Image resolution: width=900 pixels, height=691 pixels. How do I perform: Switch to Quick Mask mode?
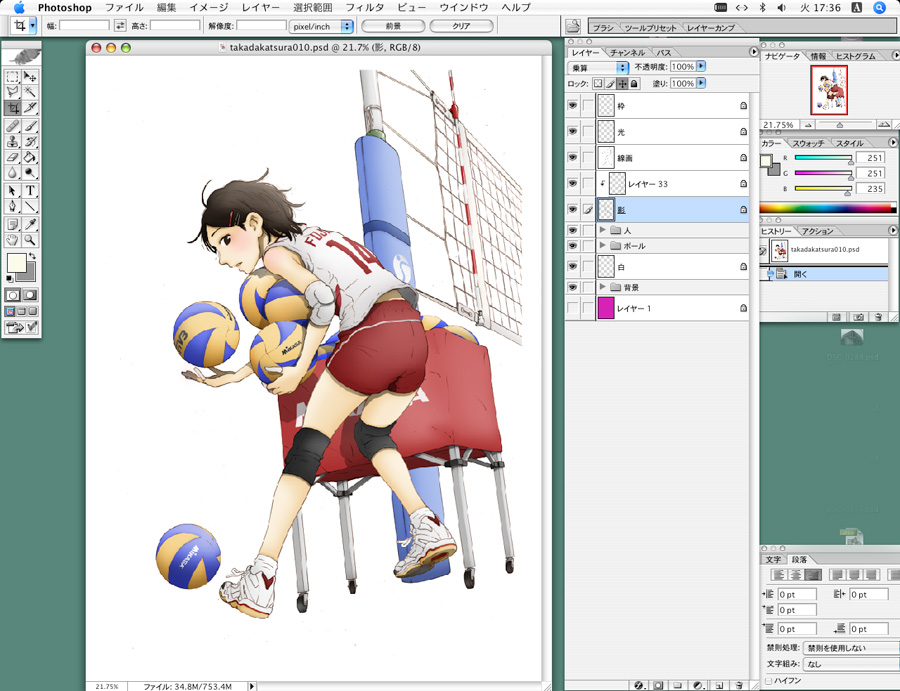coord(30,295)
